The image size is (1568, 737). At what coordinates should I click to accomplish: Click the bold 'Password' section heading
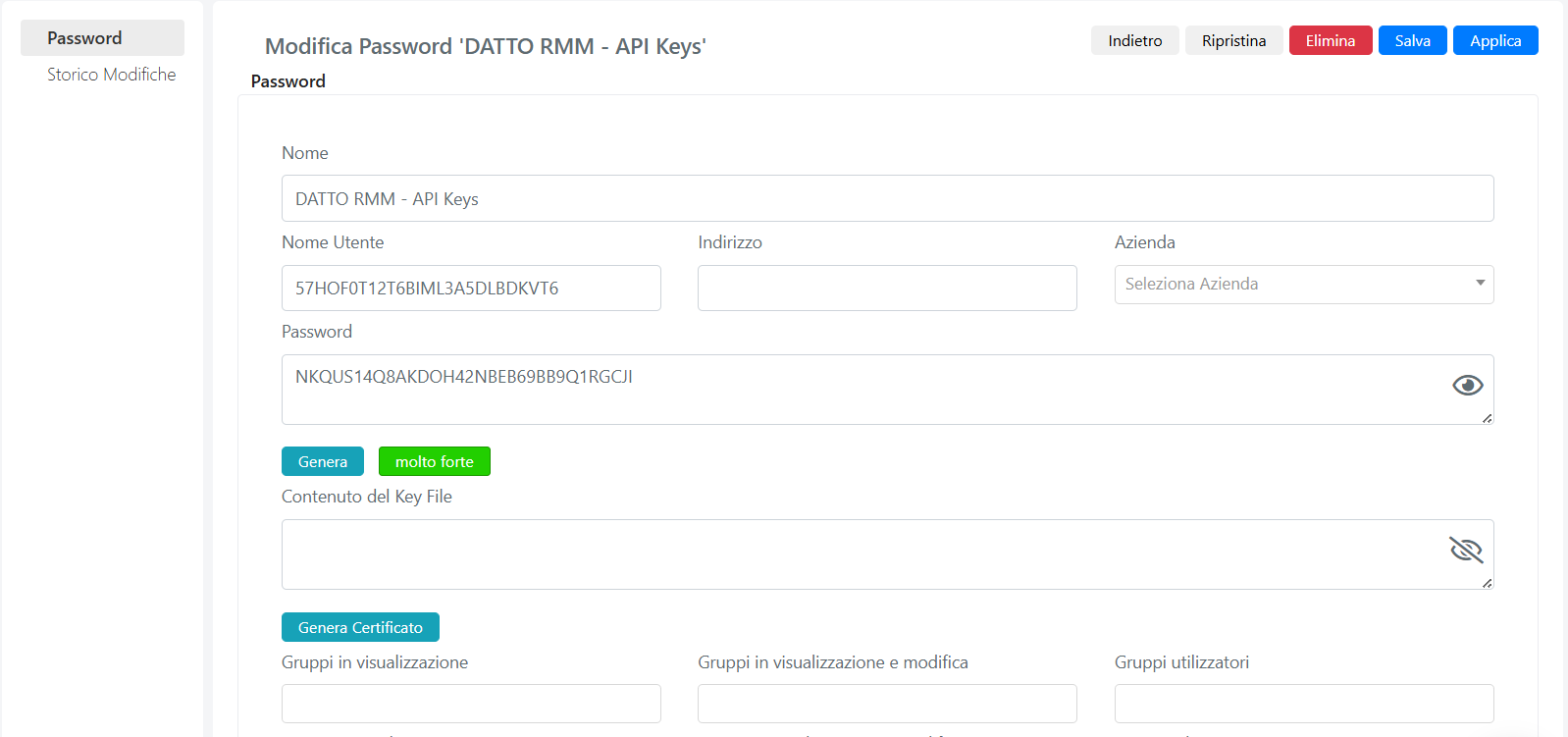288,81
